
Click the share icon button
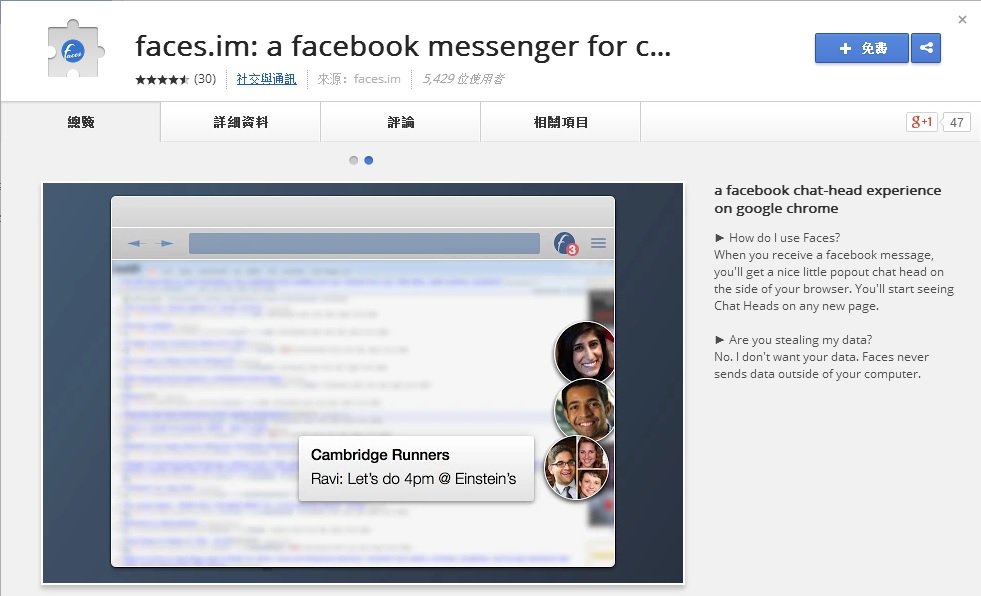pyautogui.click(x=926, y=48)
